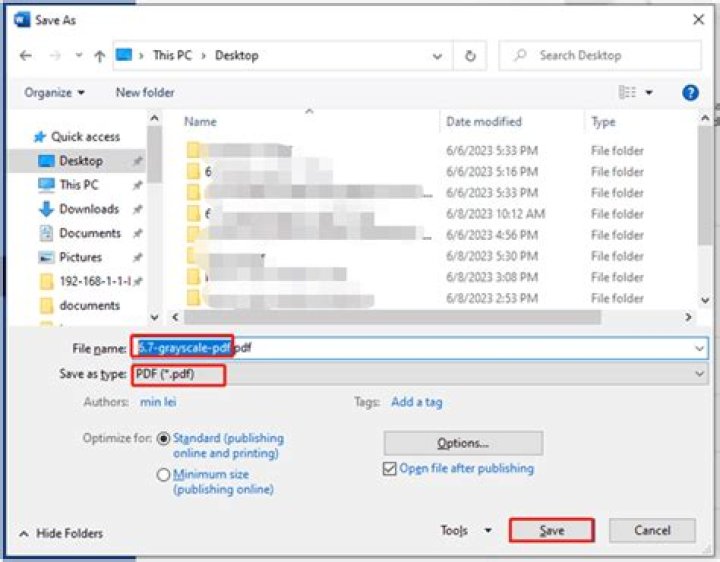
Task: Click the Cancel button
Action: coord(652,531)
